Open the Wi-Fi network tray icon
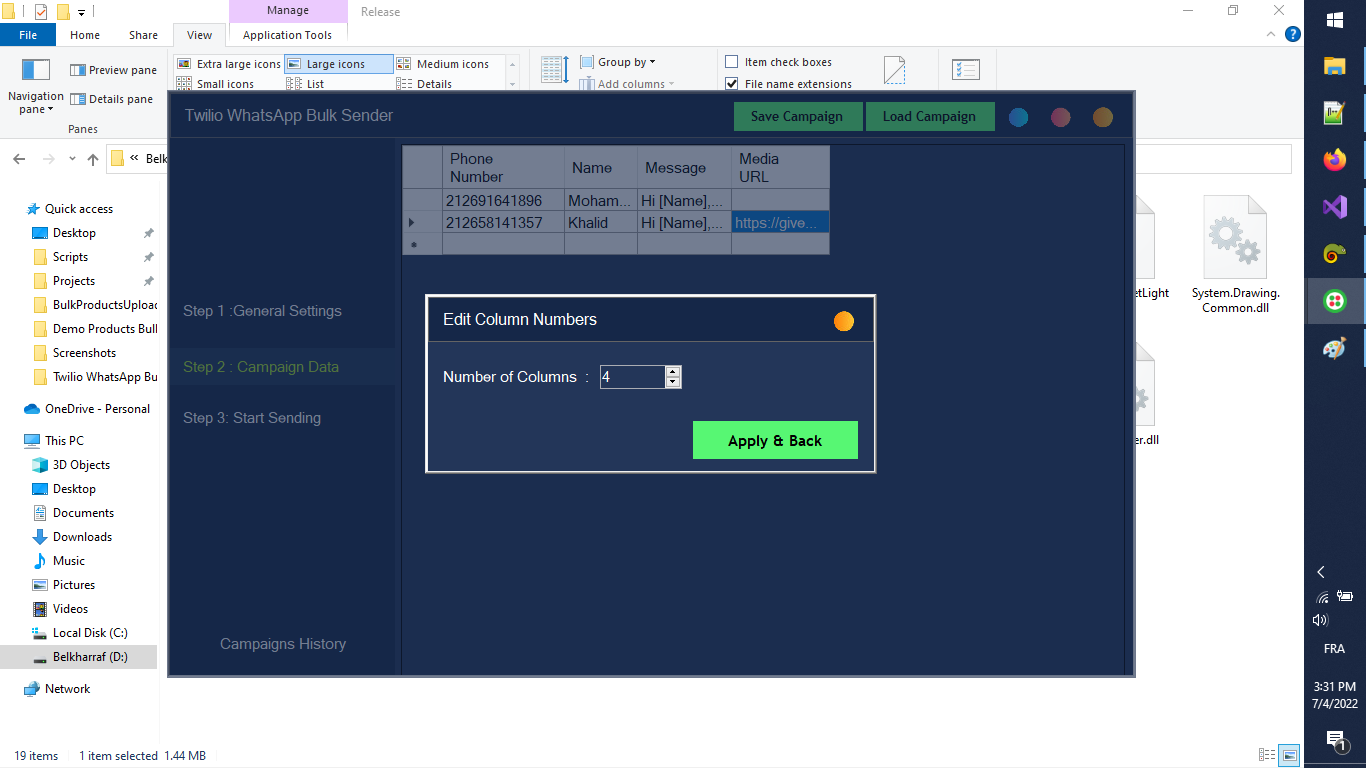Image resolution: width=1366 pixels, height=768 pixels. pos(1323,597)
